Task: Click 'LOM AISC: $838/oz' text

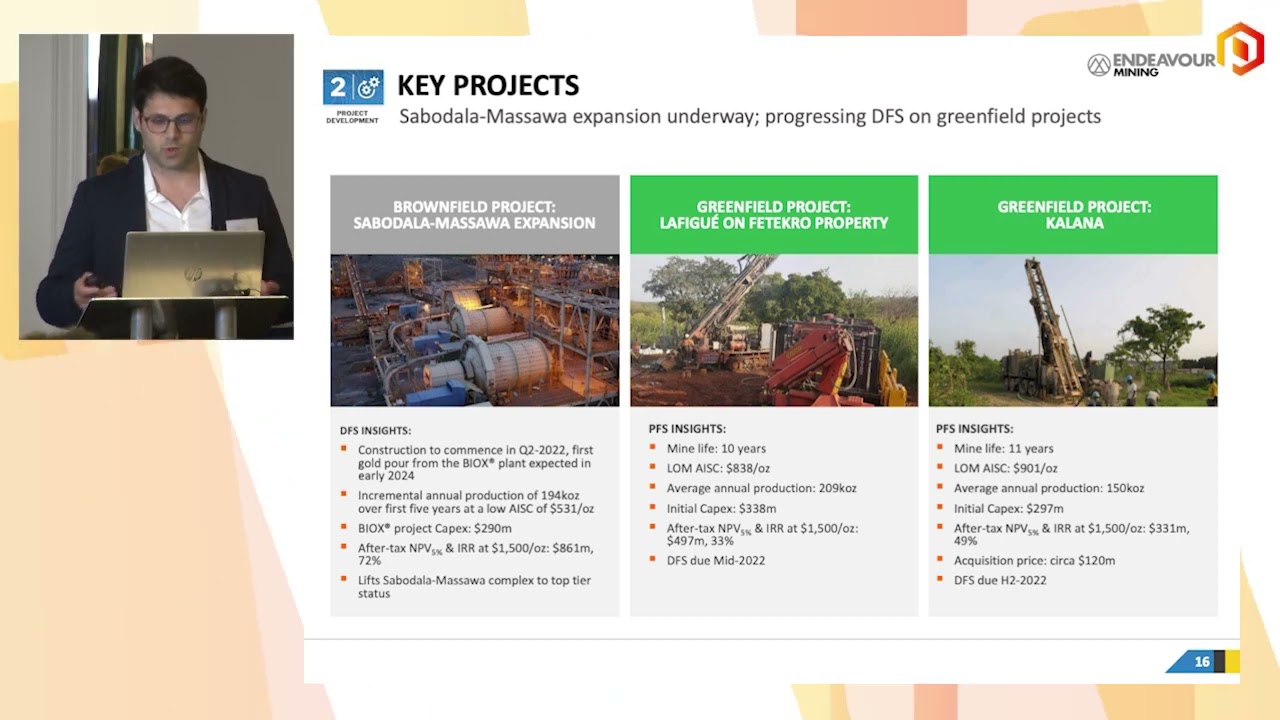Action: 719,468
